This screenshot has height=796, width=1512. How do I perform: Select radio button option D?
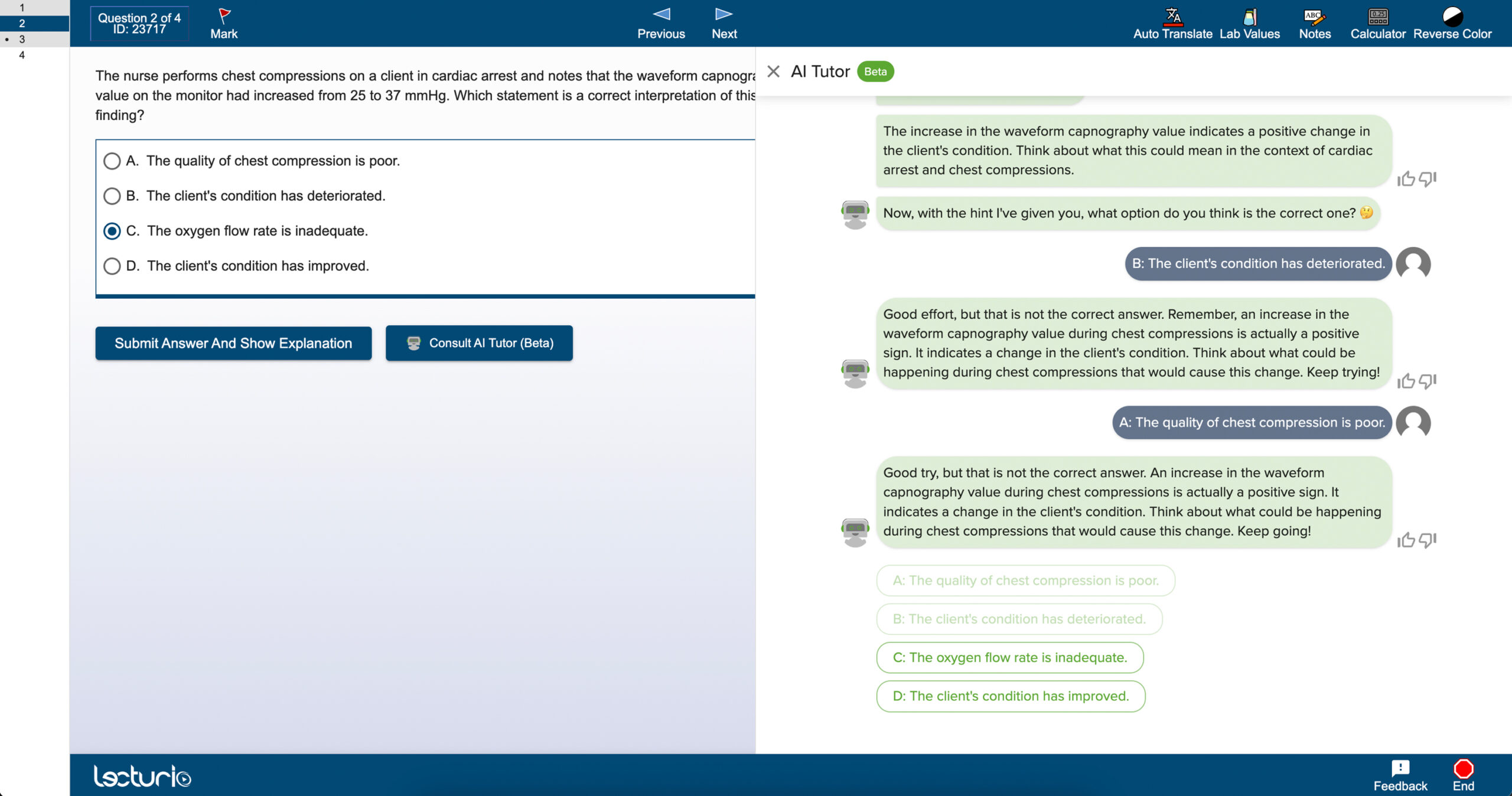point(113,265)
